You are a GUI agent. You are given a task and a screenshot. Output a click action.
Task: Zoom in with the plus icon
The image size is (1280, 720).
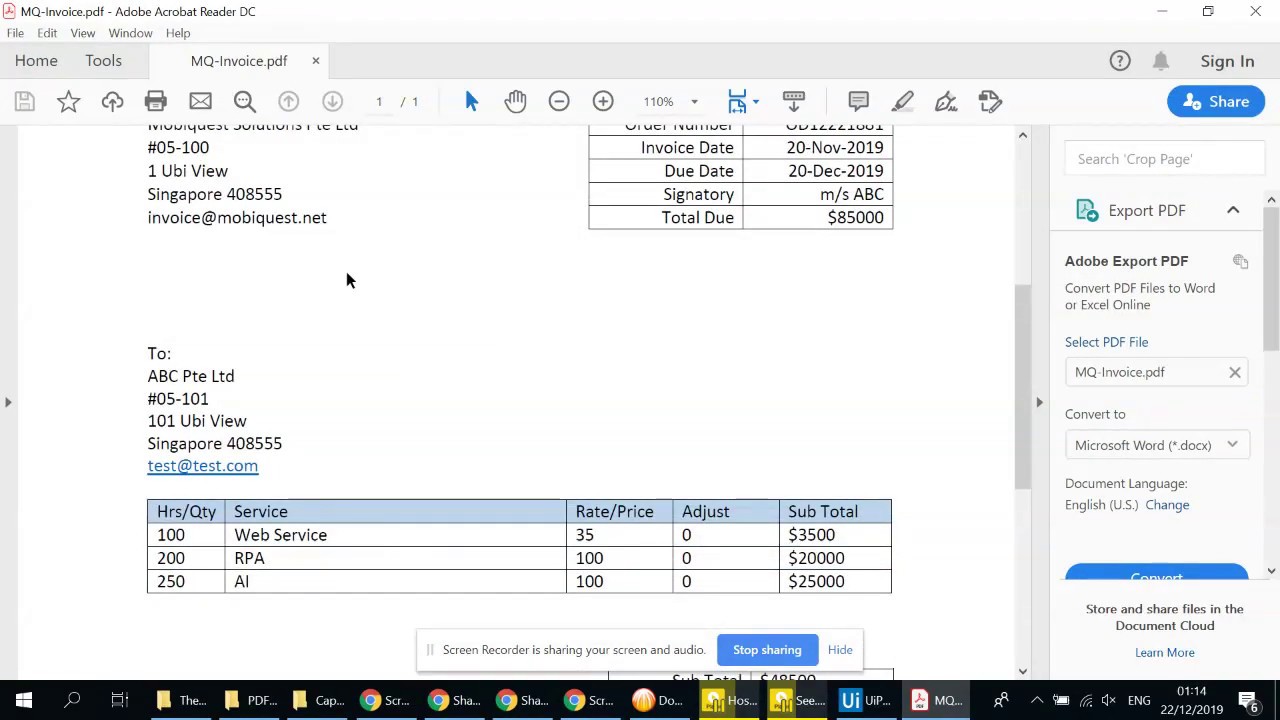click(x=603, y=101)
